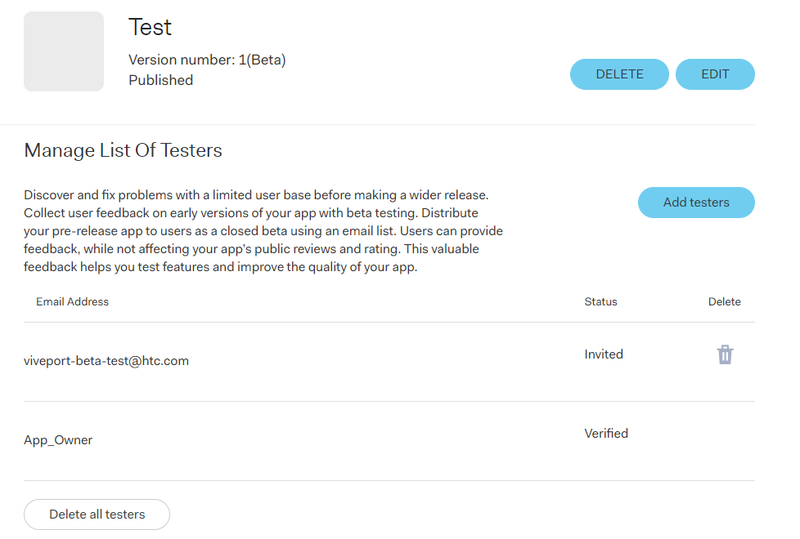800x539 pixels.
Task: Click the Invited status label
Action: click(604, 354)
